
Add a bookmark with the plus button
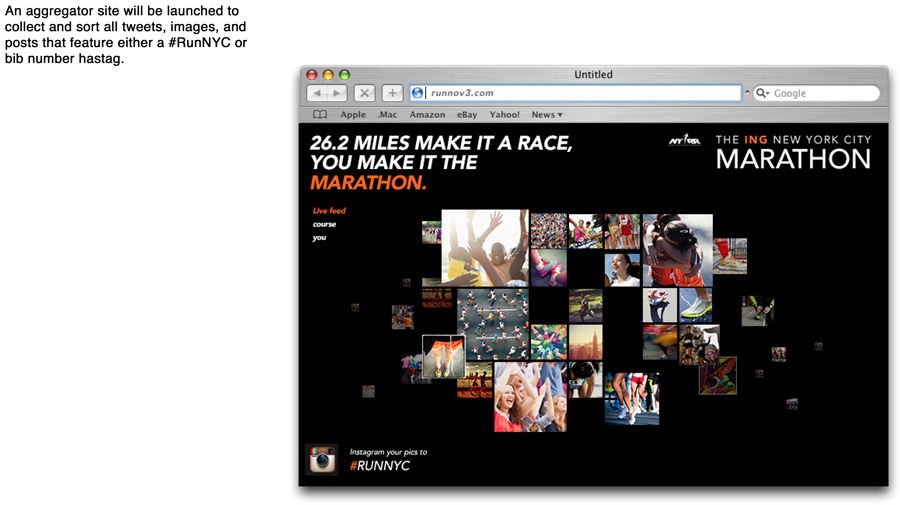pyautogui.click(x=393, y=93)
